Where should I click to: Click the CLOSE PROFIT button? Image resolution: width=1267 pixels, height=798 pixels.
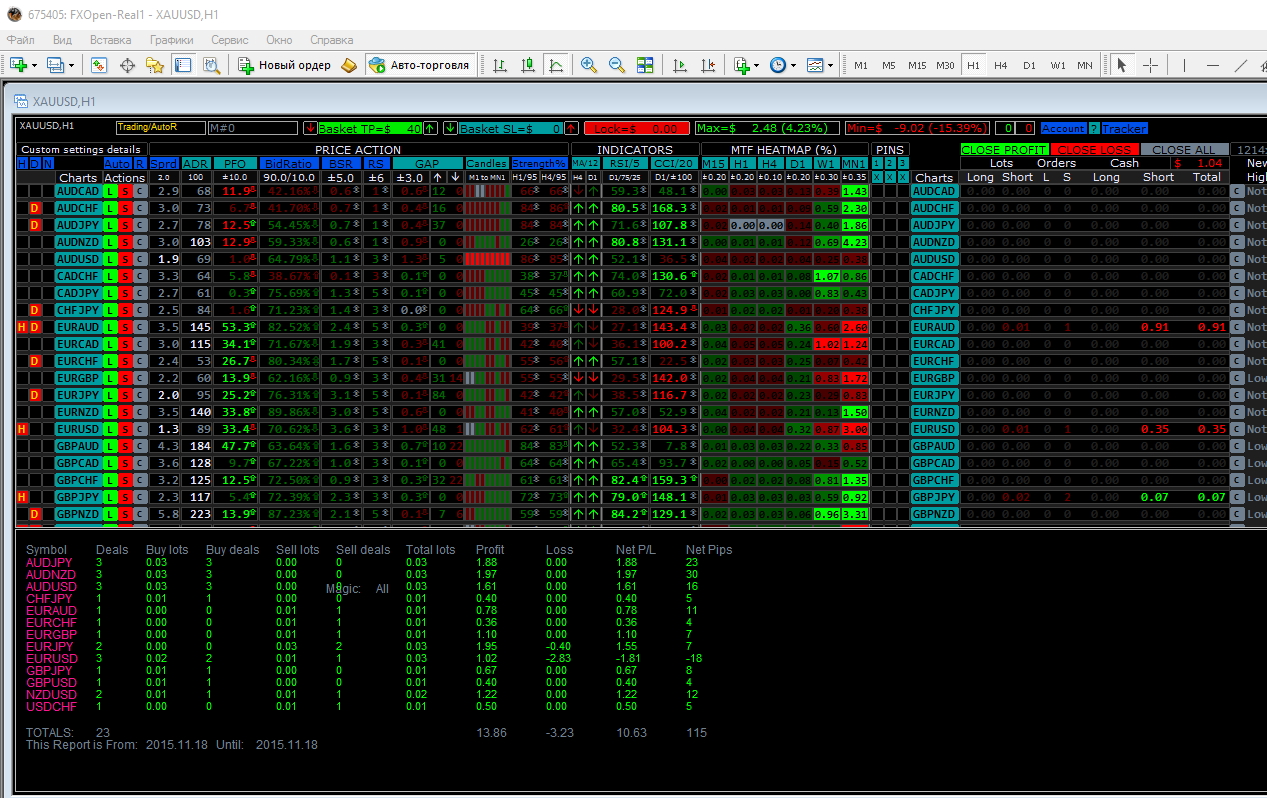click(x=1004, y=150)
